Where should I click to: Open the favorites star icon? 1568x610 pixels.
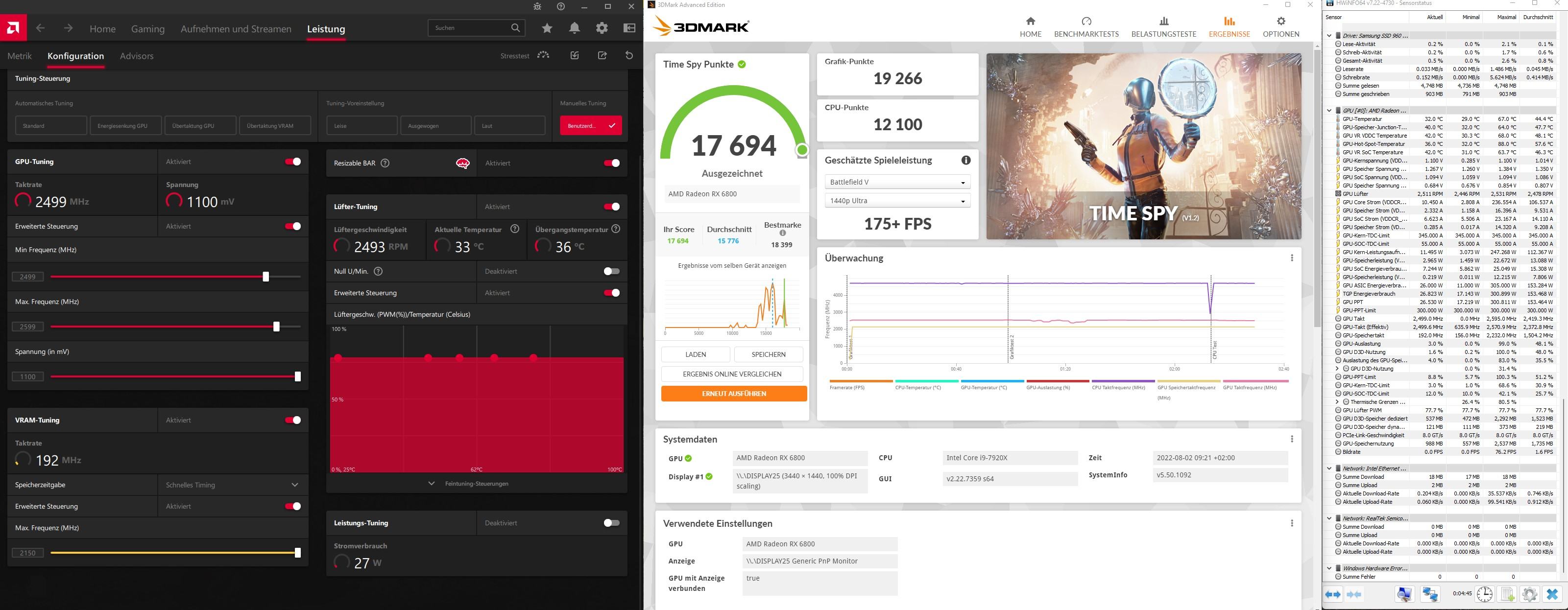(x=547, y=28)
